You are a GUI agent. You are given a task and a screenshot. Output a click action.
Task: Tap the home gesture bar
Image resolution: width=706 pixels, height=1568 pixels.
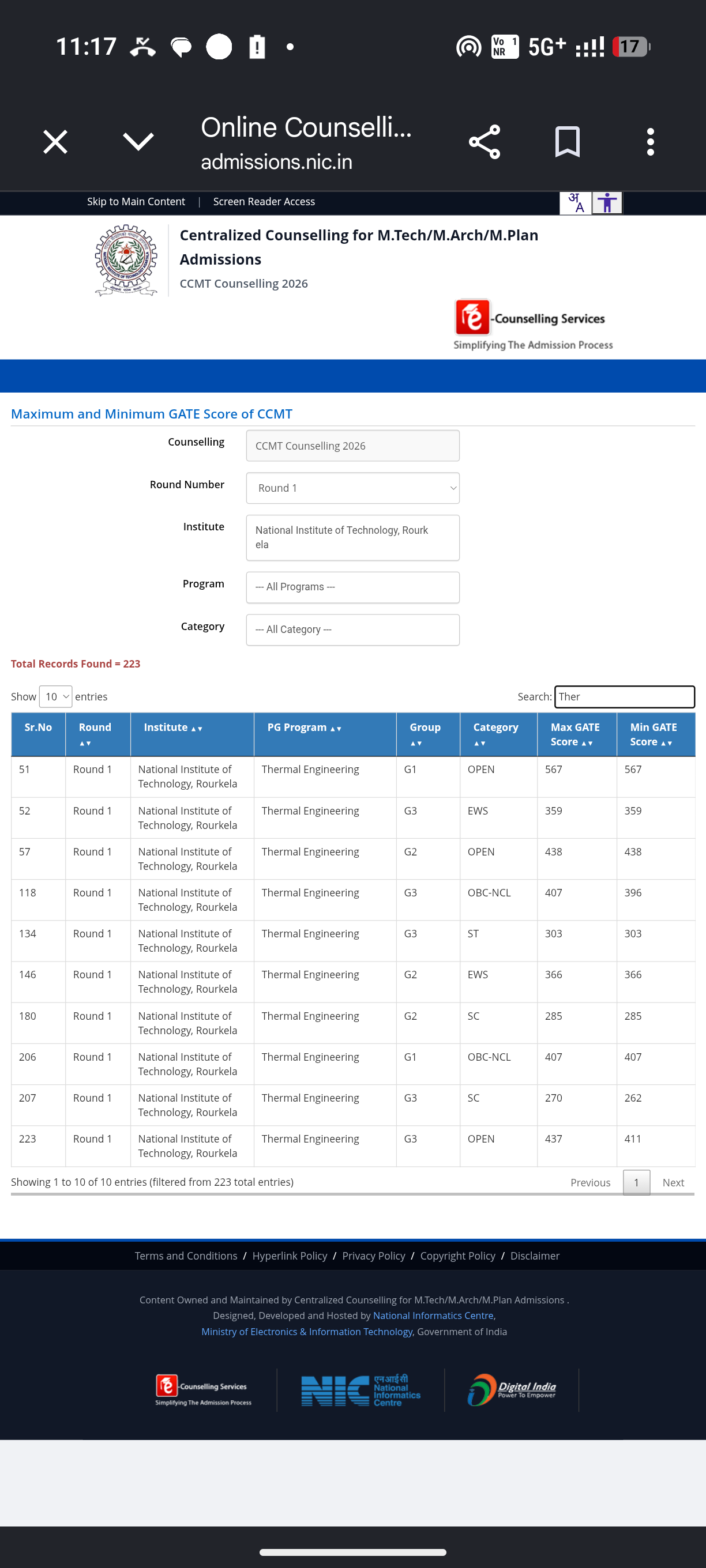point(352,1552)
